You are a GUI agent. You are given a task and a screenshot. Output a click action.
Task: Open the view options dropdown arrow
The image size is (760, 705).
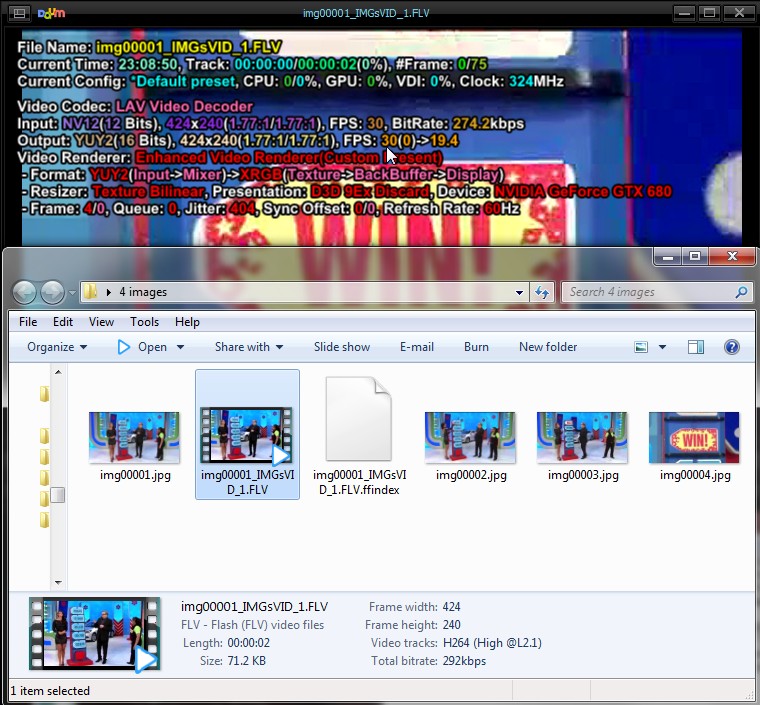662,347
